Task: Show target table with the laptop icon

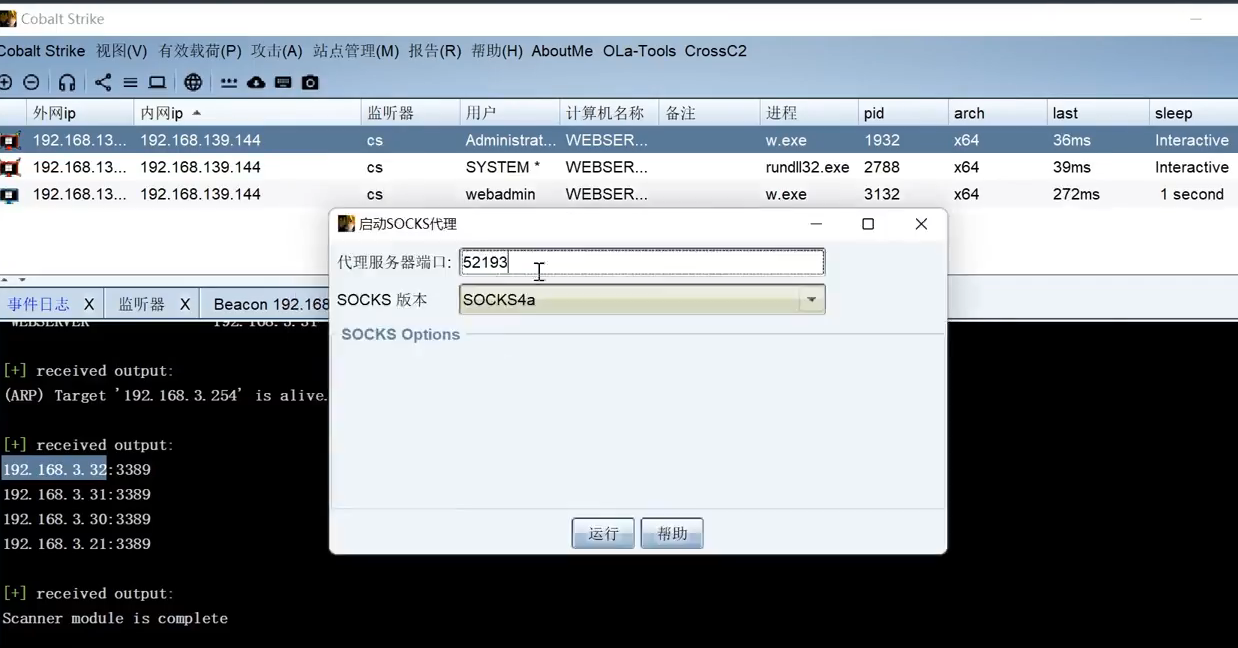Action: click(157, 82)
